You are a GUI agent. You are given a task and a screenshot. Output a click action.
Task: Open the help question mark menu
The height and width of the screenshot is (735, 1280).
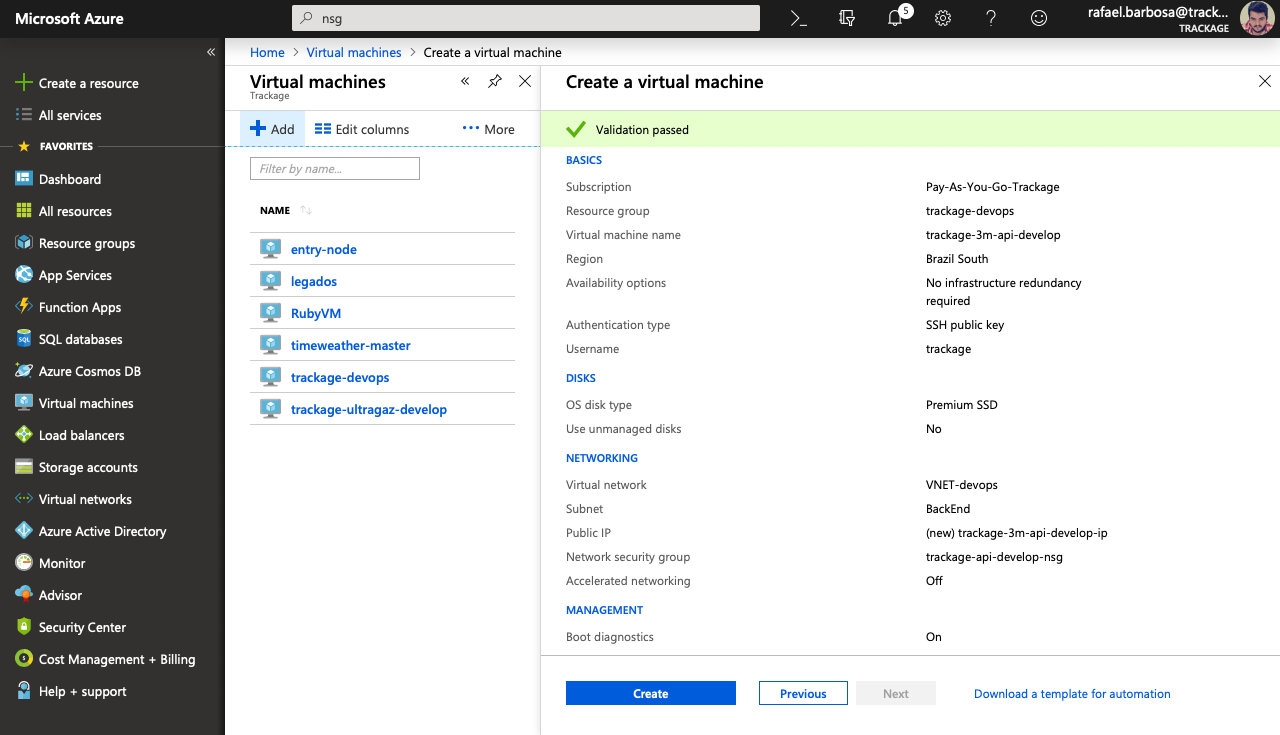(991, 18)
